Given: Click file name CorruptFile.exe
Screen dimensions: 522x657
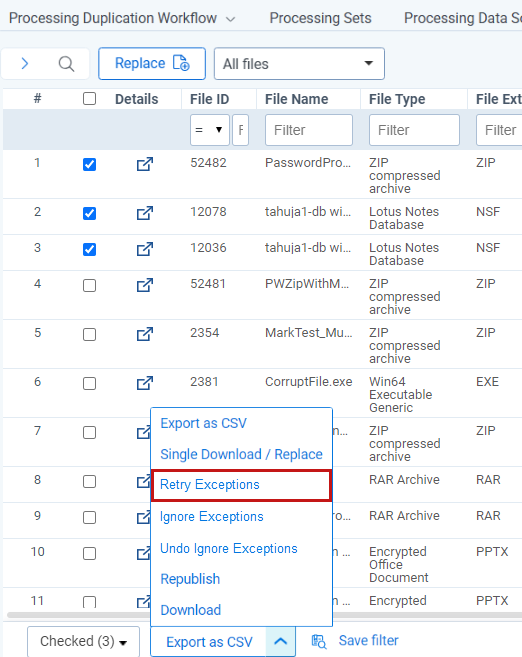Looking at the screenshot, I should [309, 382].
